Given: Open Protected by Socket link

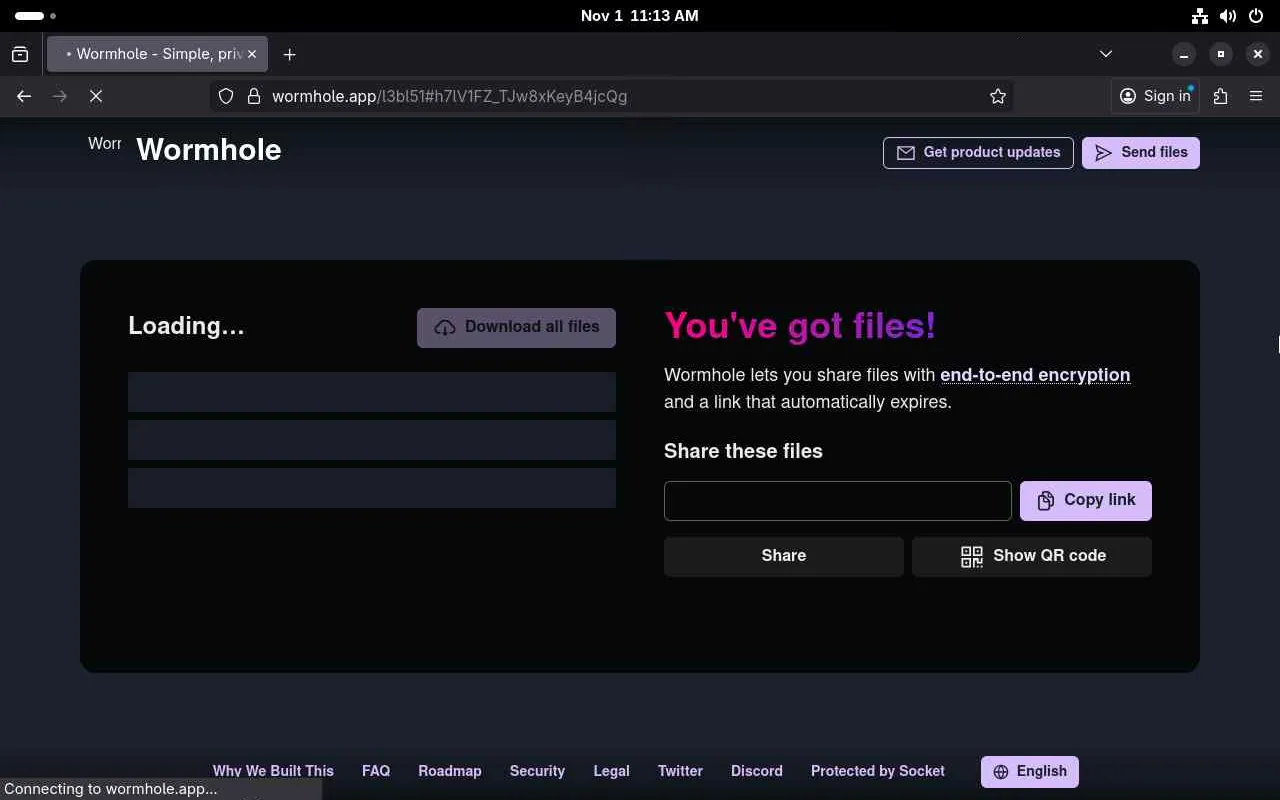Looking at the screenshot, I should point(878,771).
